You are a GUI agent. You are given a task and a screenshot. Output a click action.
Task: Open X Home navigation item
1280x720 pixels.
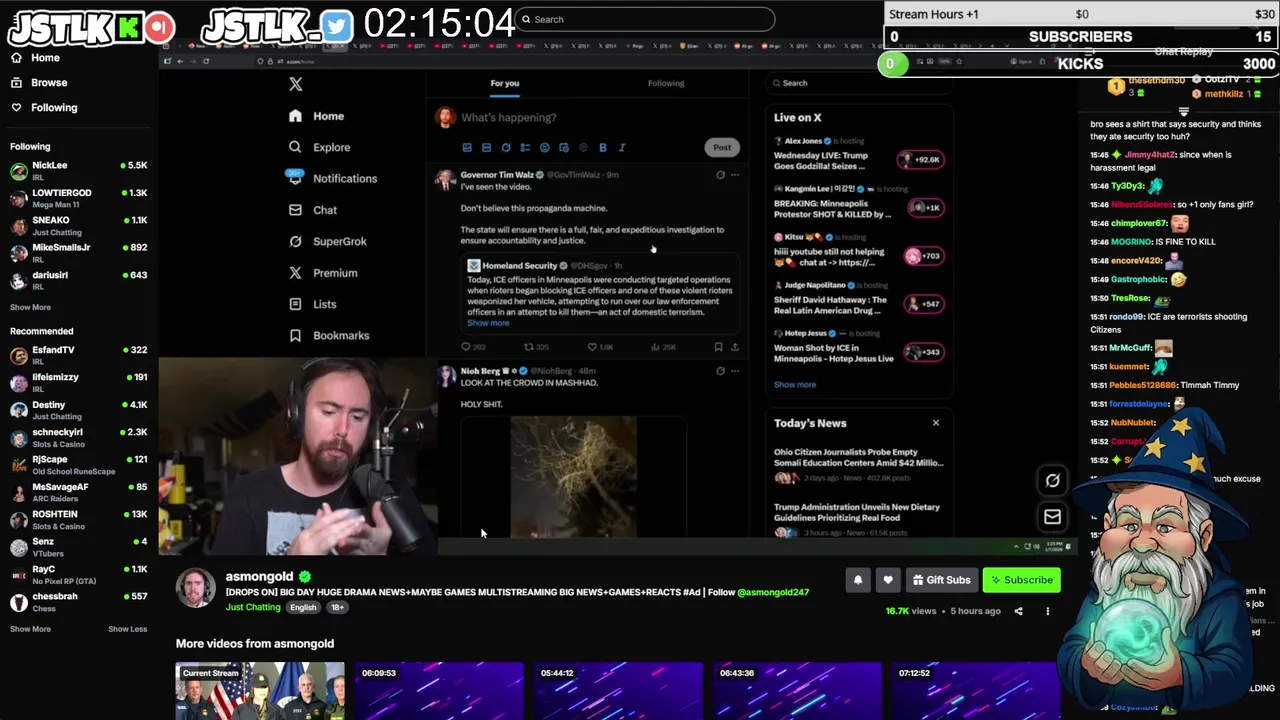coord(317,116)
